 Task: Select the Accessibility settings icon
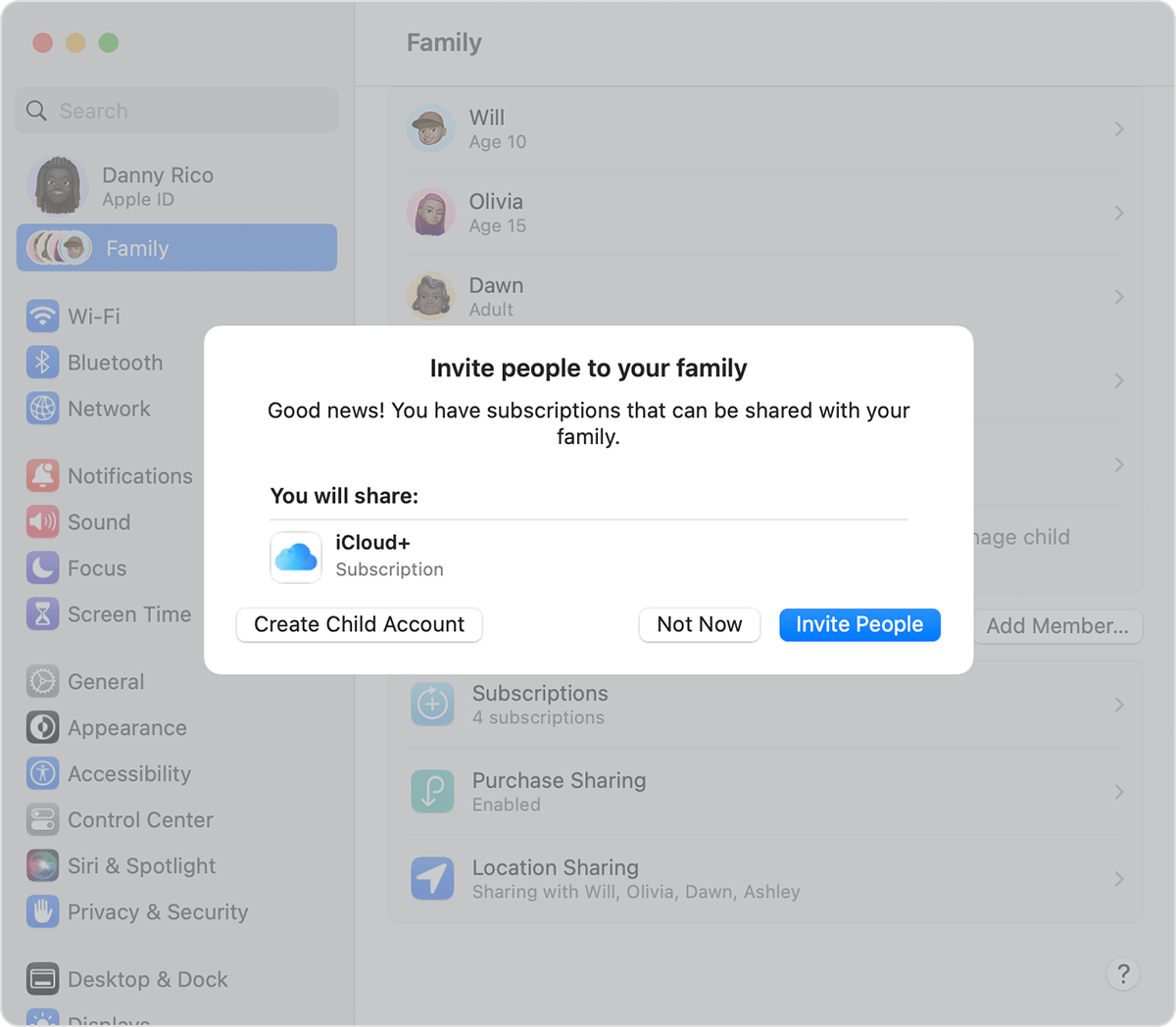point(42,773)
